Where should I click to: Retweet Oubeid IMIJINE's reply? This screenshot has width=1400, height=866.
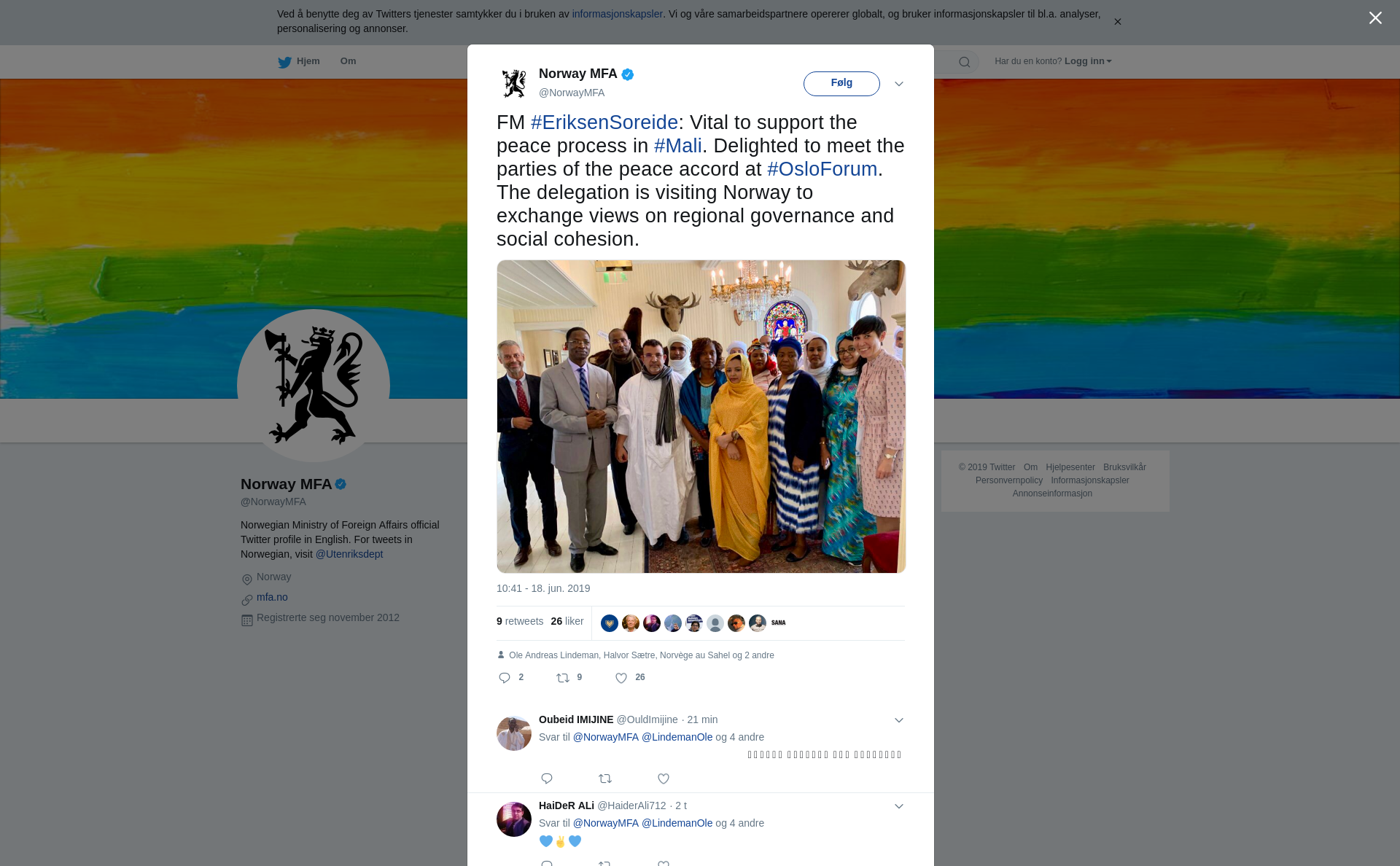pos(605,779)
